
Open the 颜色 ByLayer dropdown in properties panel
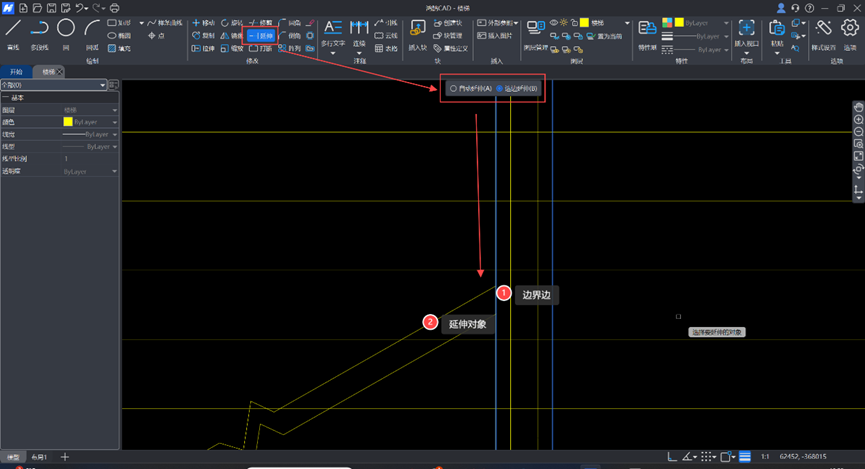click(x=115, y=121)
